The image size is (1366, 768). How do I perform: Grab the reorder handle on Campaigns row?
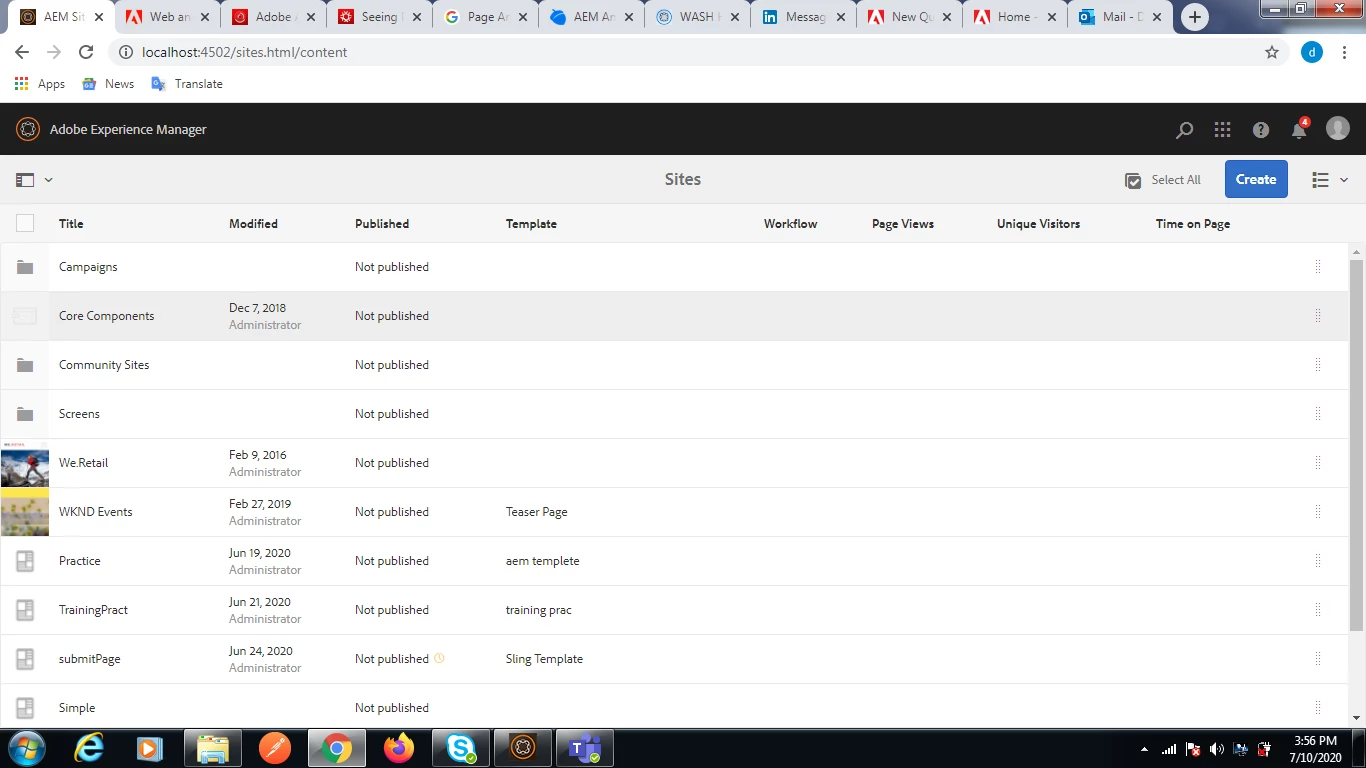tap(1318, 267)
